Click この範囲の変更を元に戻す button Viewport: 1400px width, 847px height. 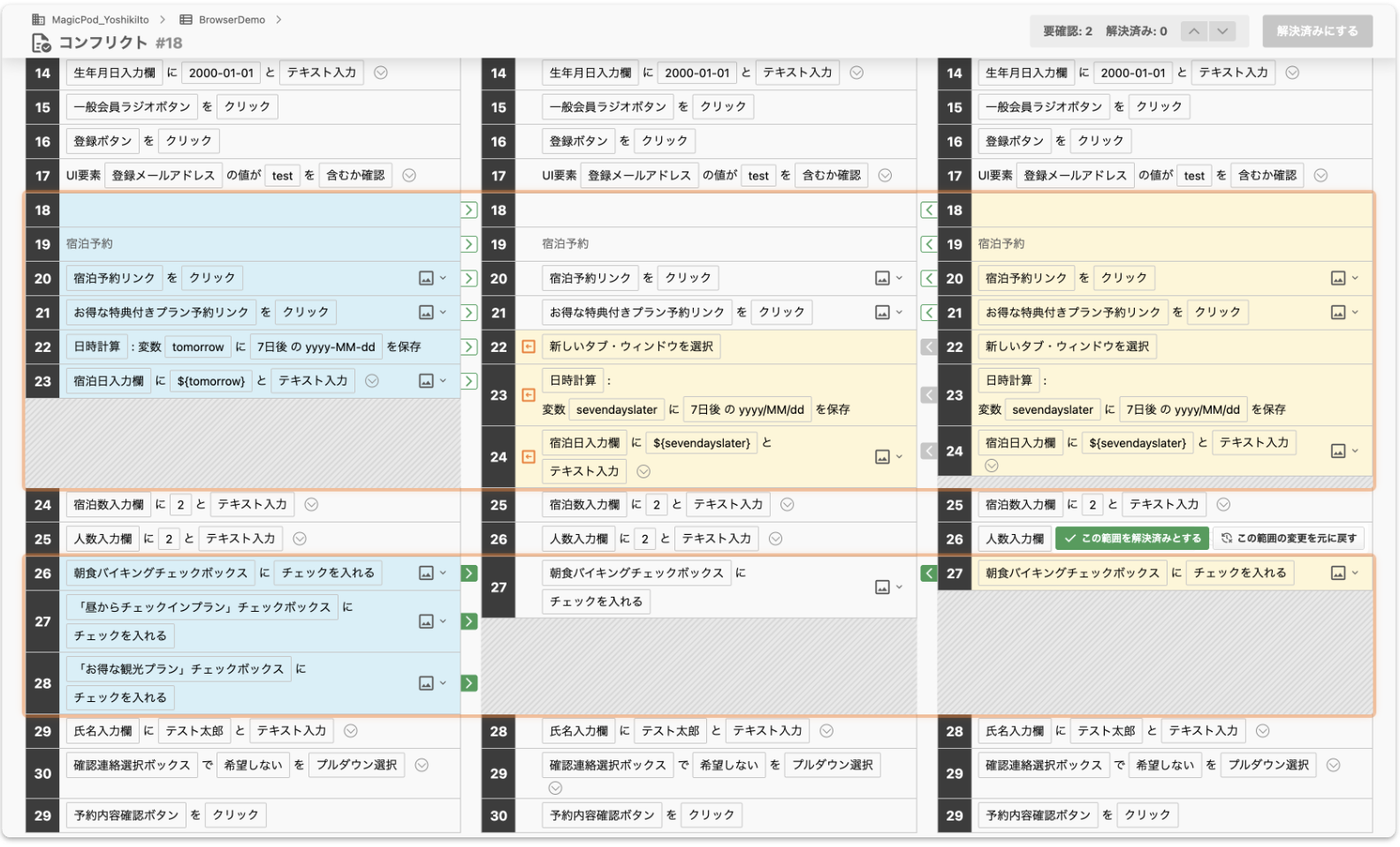[1289, 538]
